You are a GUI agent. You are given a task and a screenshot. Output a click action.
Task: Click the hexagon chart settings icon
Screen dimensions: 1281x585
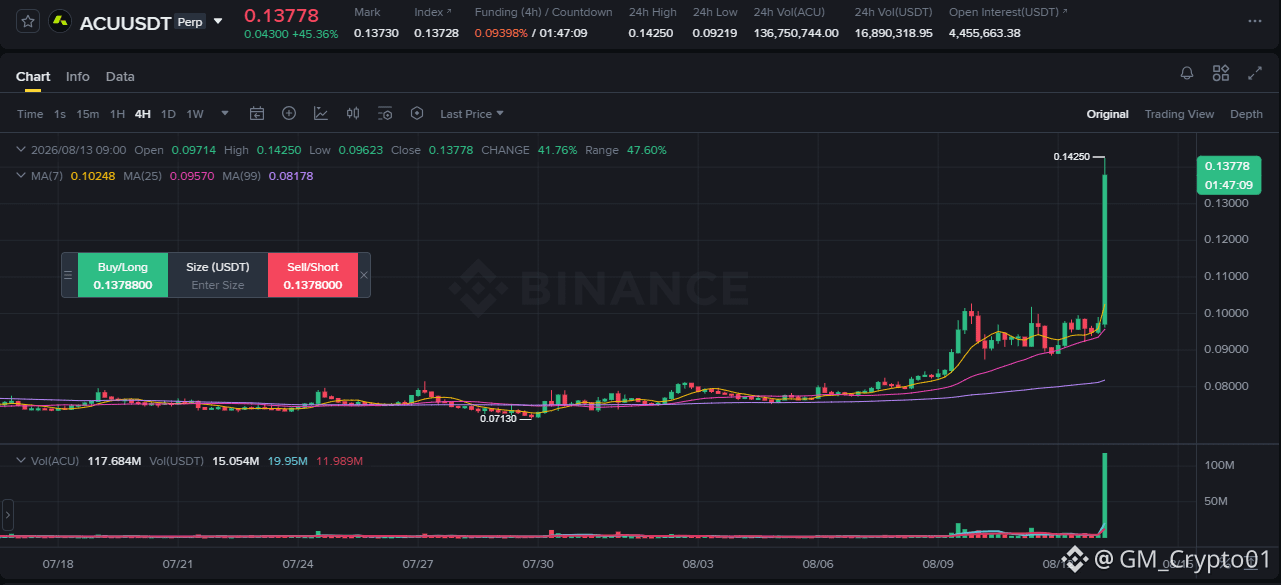pyautogui.click(x=417, y=114)
